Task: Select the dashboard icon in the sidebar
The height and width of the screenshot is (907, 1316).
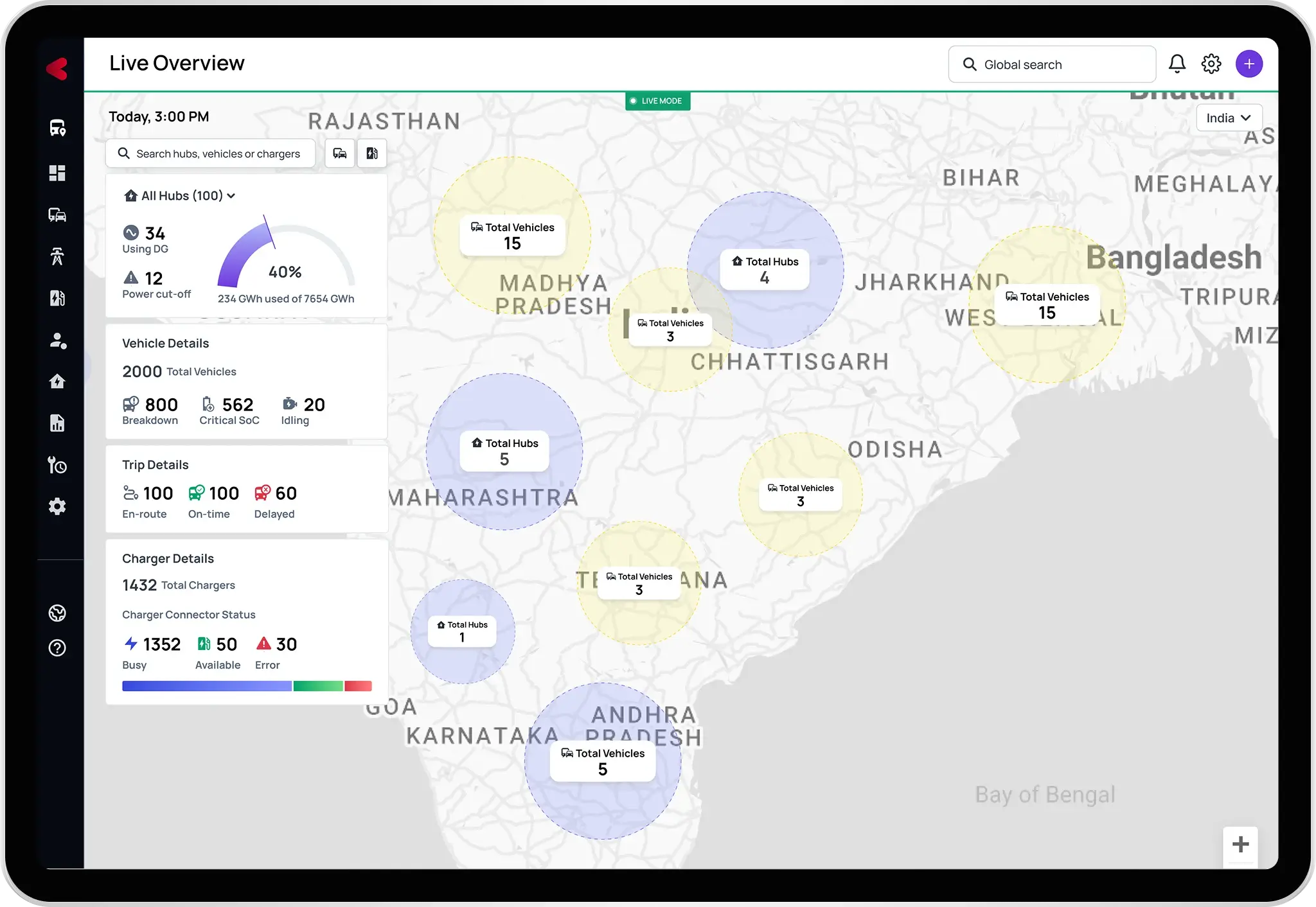Action: tap(57, 173)
